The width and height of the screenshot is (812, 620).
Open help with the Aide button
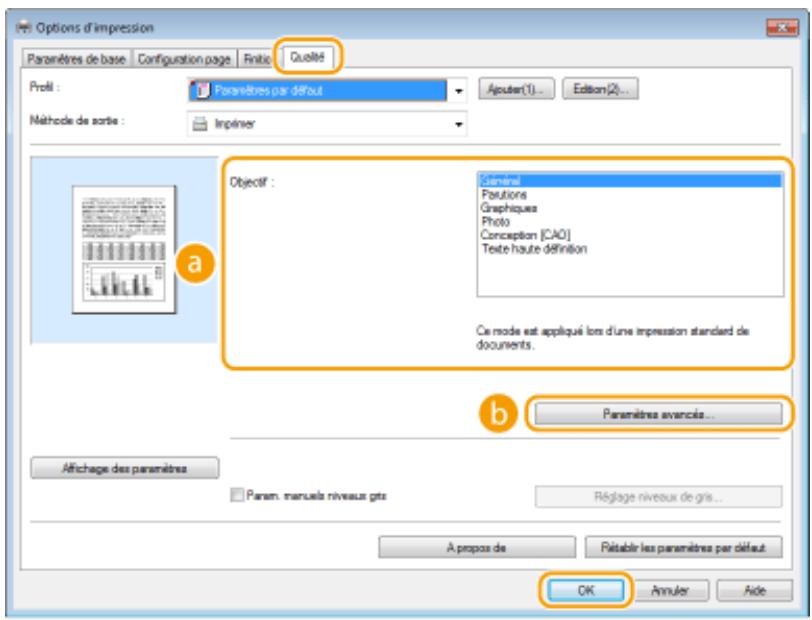point(754,590)
